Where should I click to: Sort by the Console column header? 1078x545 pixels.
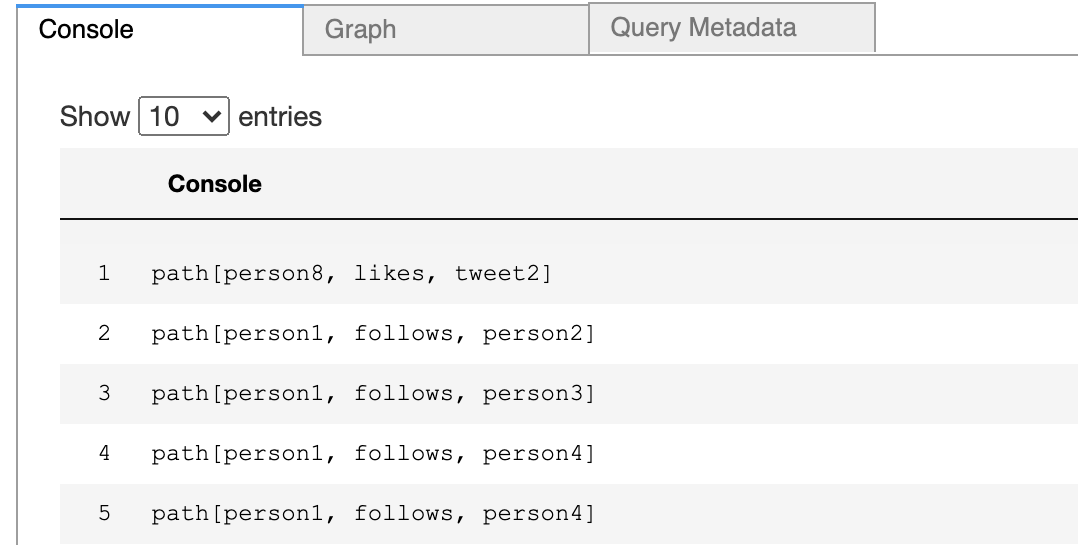[x=214, y=183]
